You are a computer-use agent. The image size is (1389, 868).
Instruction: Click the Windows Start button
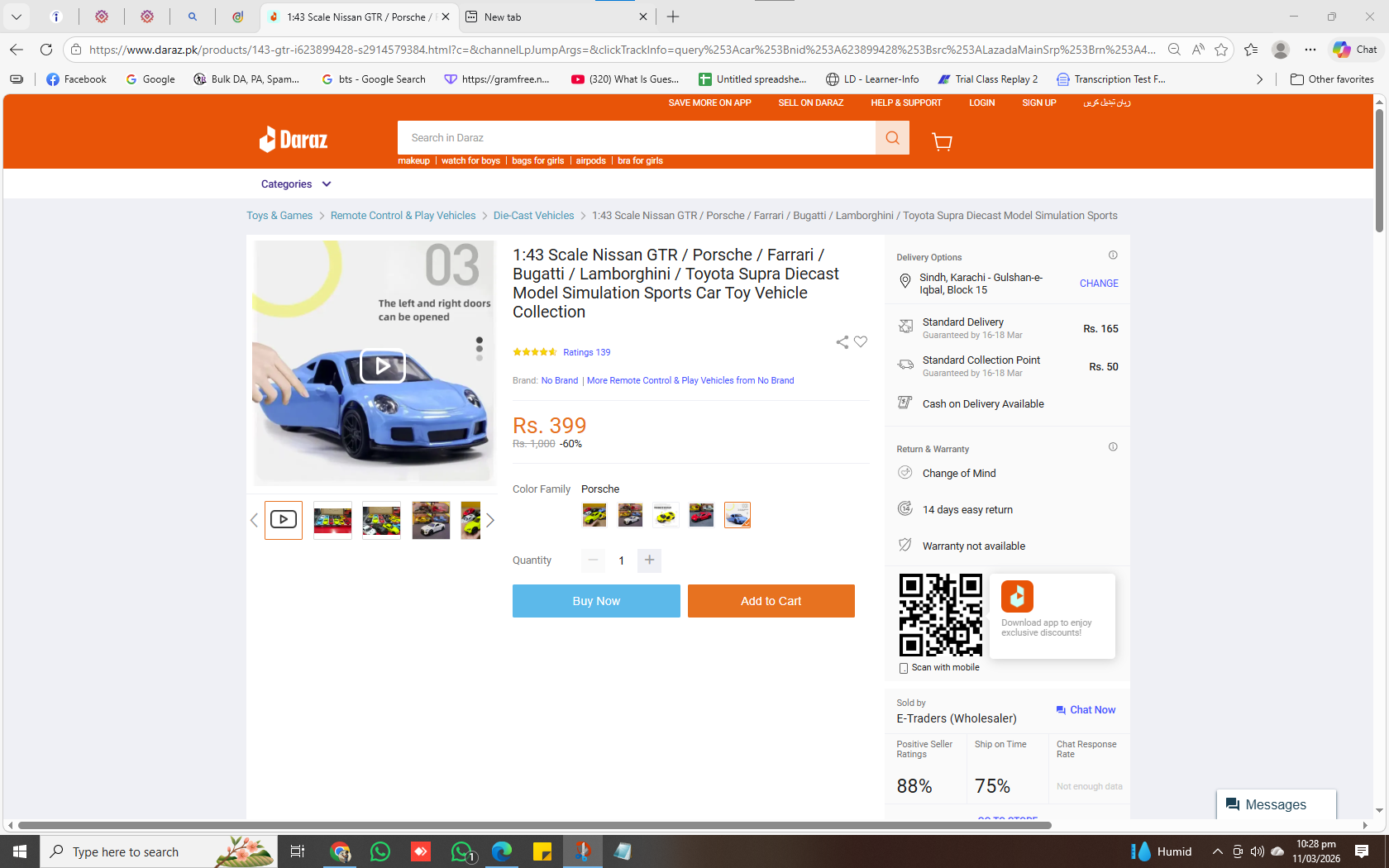pyautogui.click(x=20, y=851)
